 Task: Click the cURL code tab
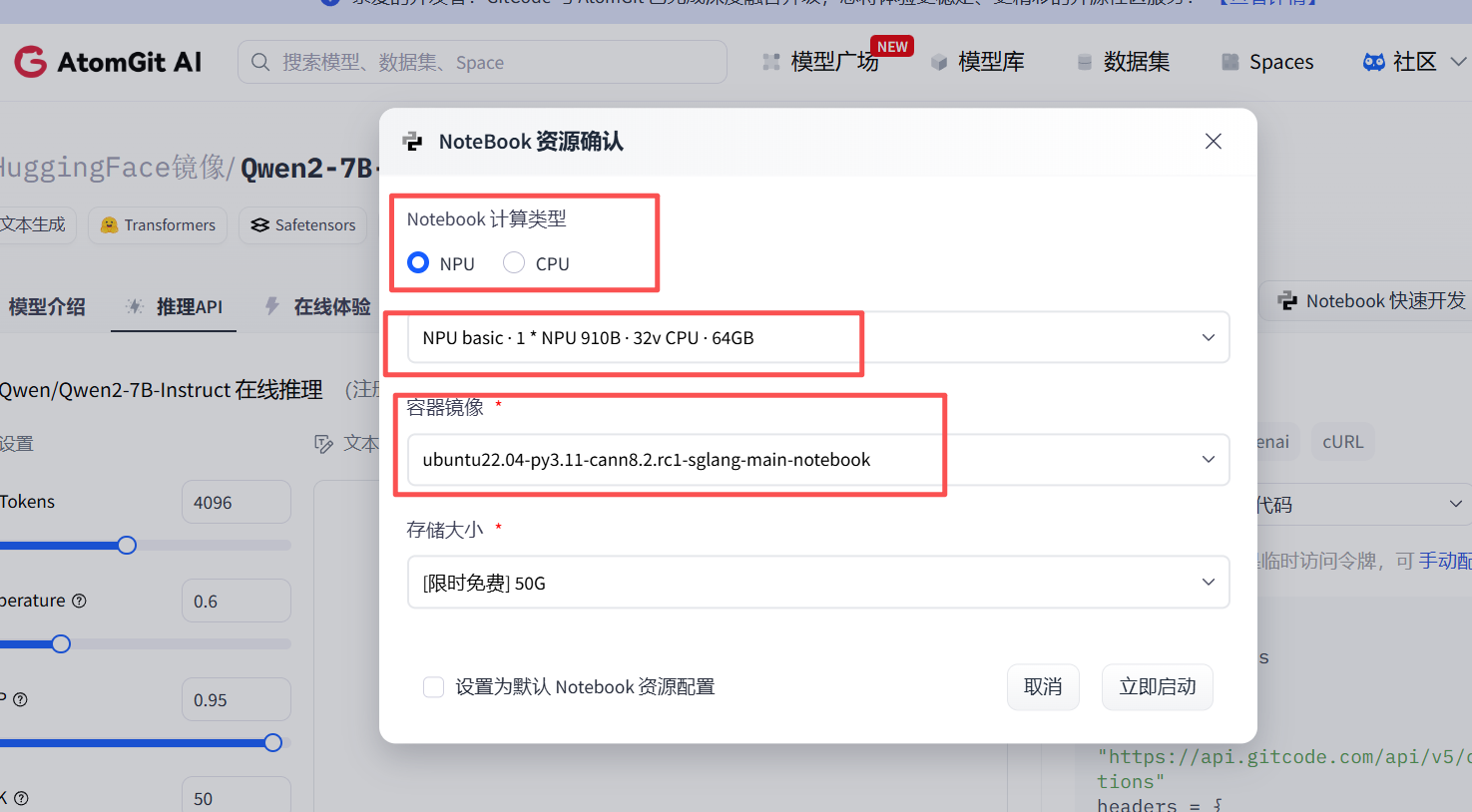1342,442
